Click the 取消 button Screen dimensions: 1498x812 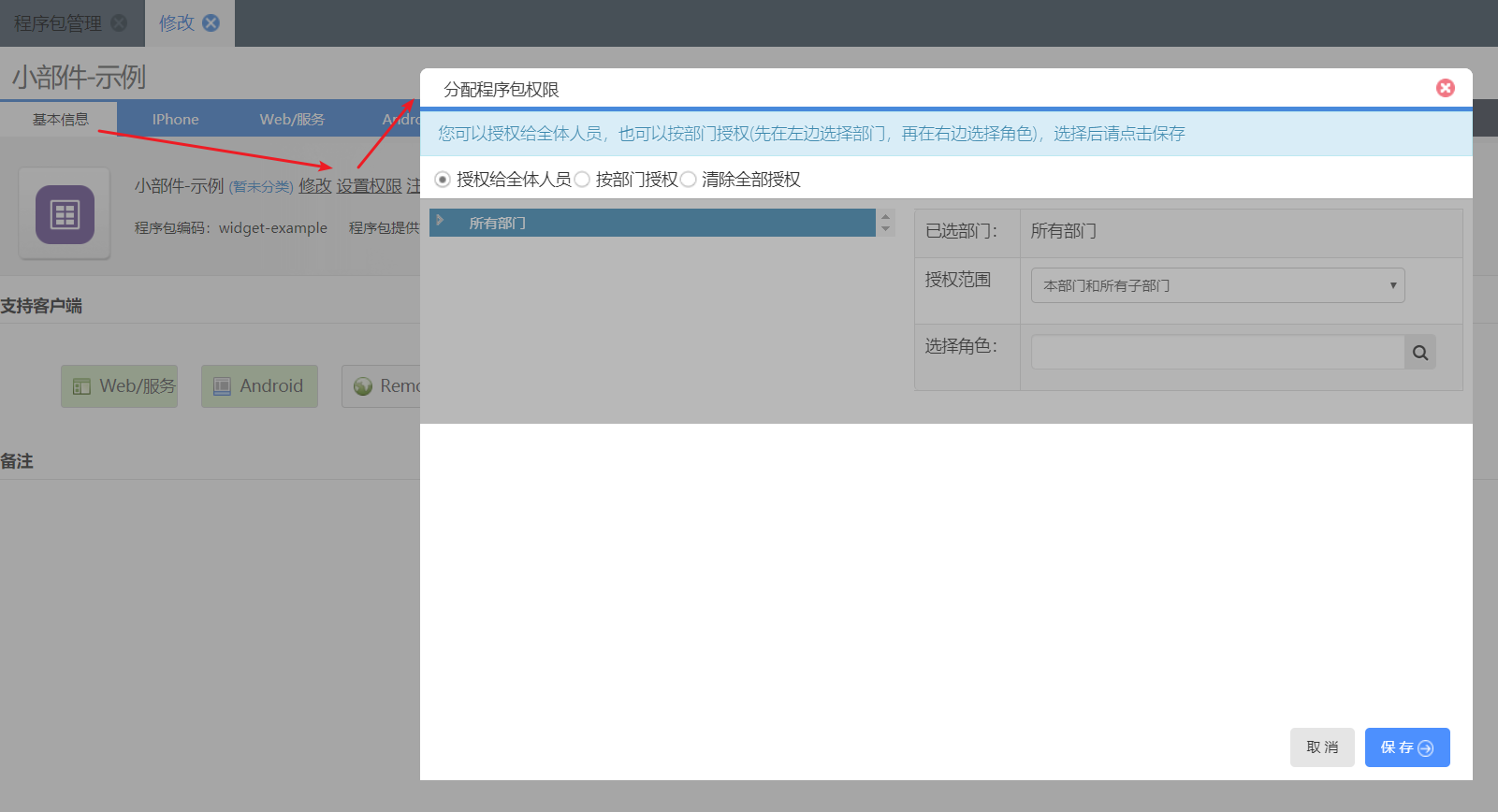(x=1321, y=747)
